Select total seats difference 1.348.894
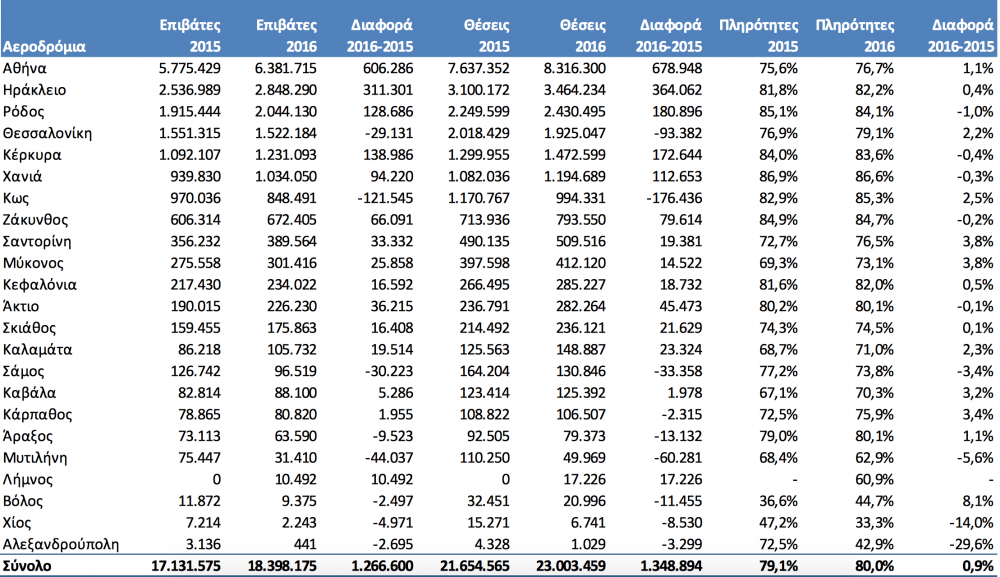This screenshot has height=577, width=1000. pos(672,566)
